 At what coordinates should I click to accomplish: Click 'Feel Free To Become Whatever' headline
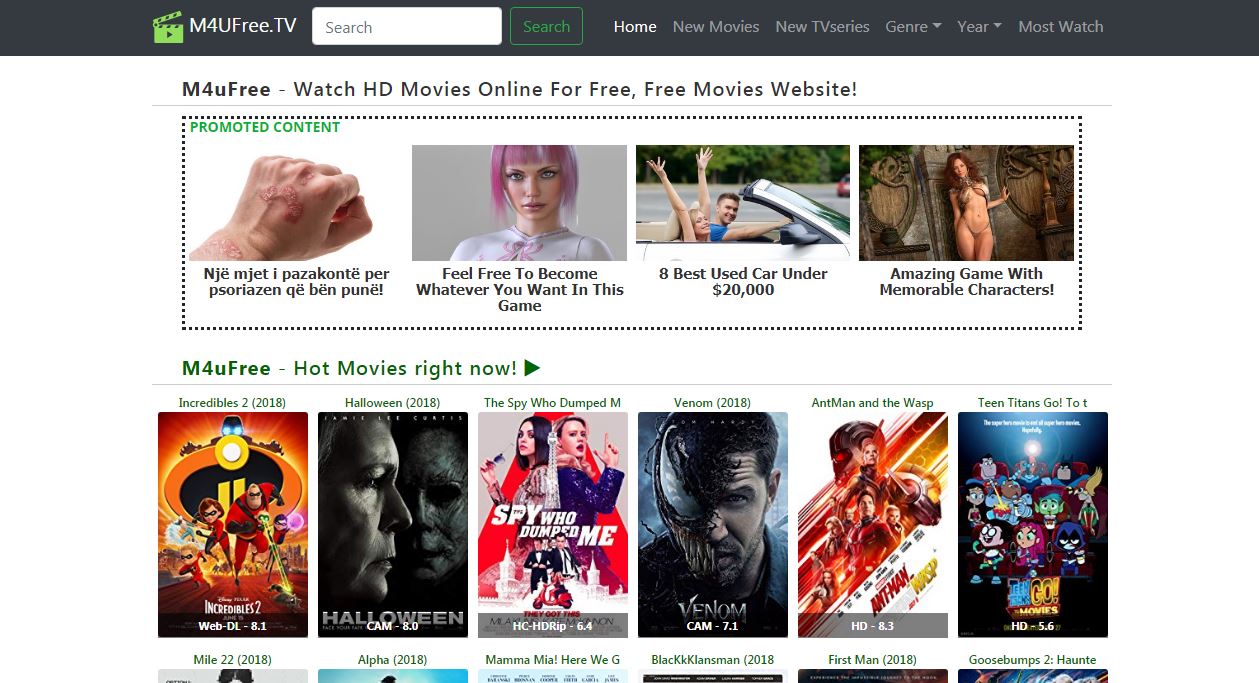pyautogui.click(x=520, y=290)
